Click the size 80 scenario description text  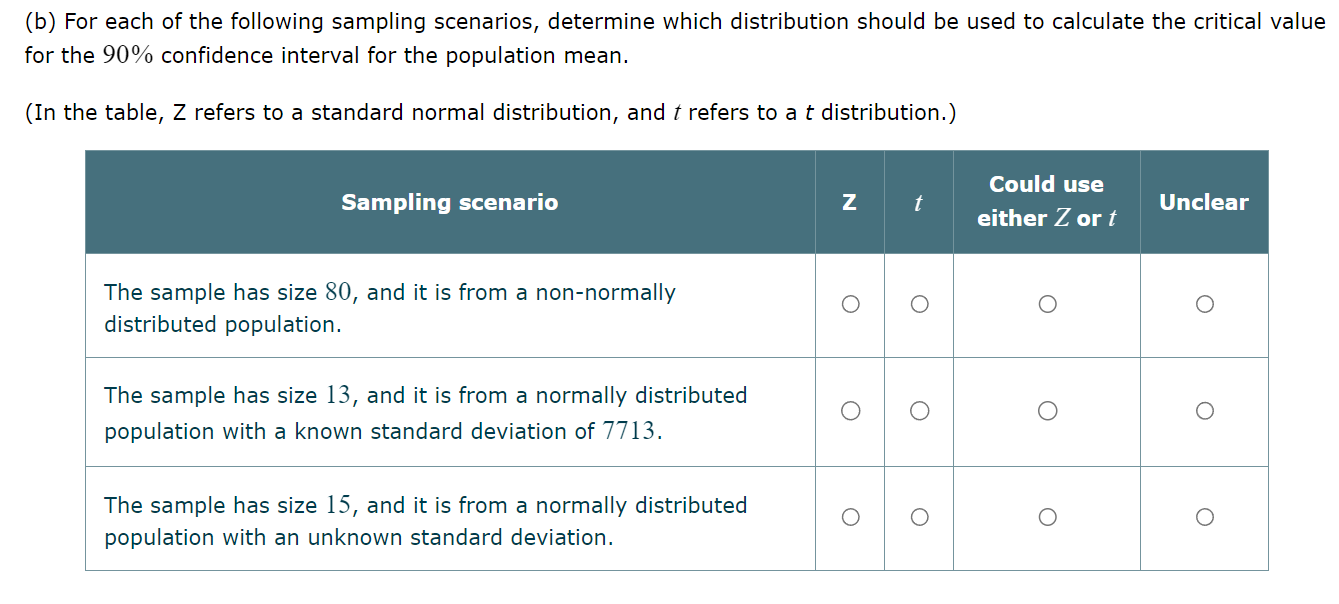390,307
